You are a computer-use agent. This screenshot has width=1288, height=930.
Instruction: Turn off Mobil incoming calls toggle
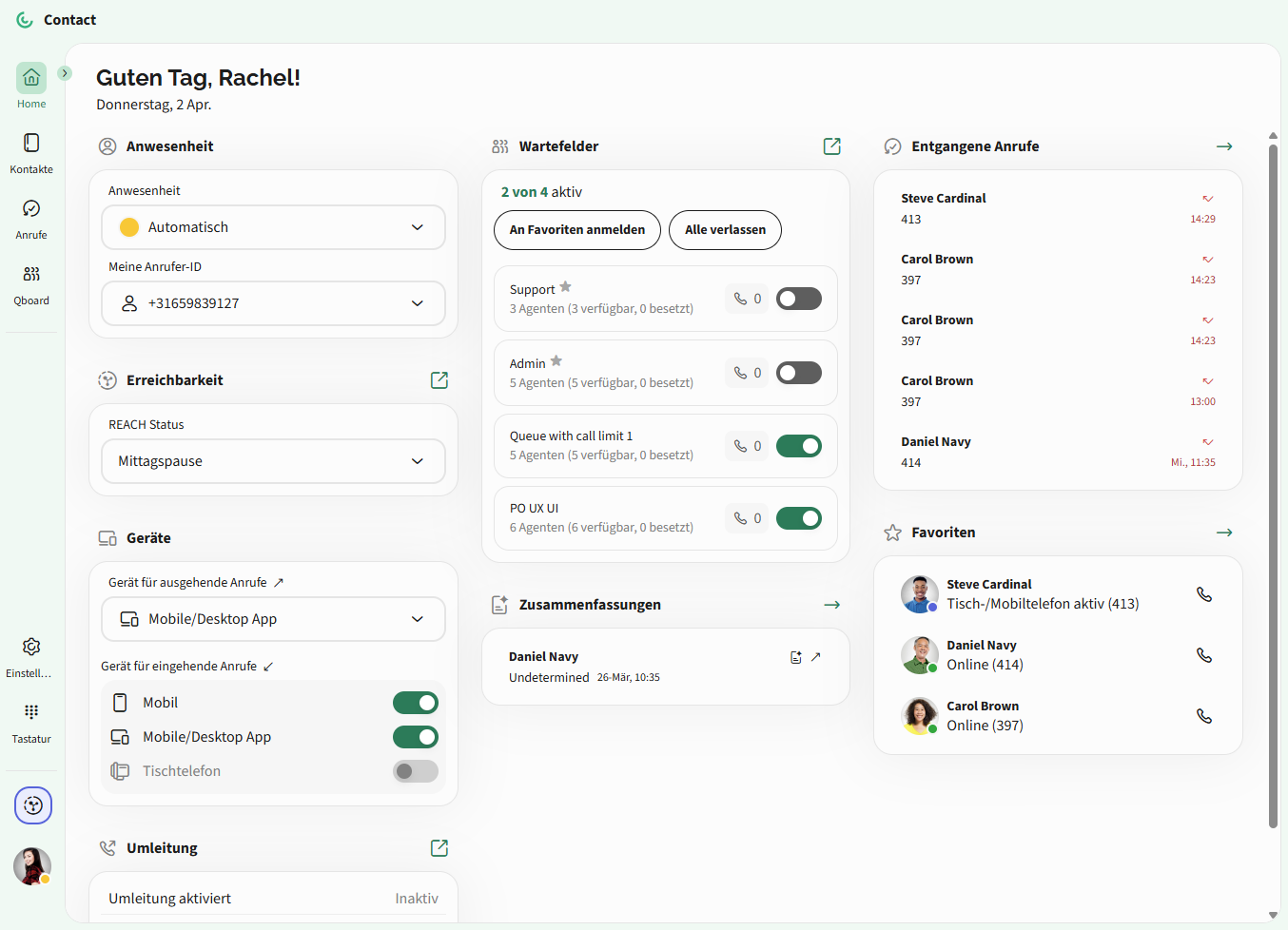tap(415, 703)
